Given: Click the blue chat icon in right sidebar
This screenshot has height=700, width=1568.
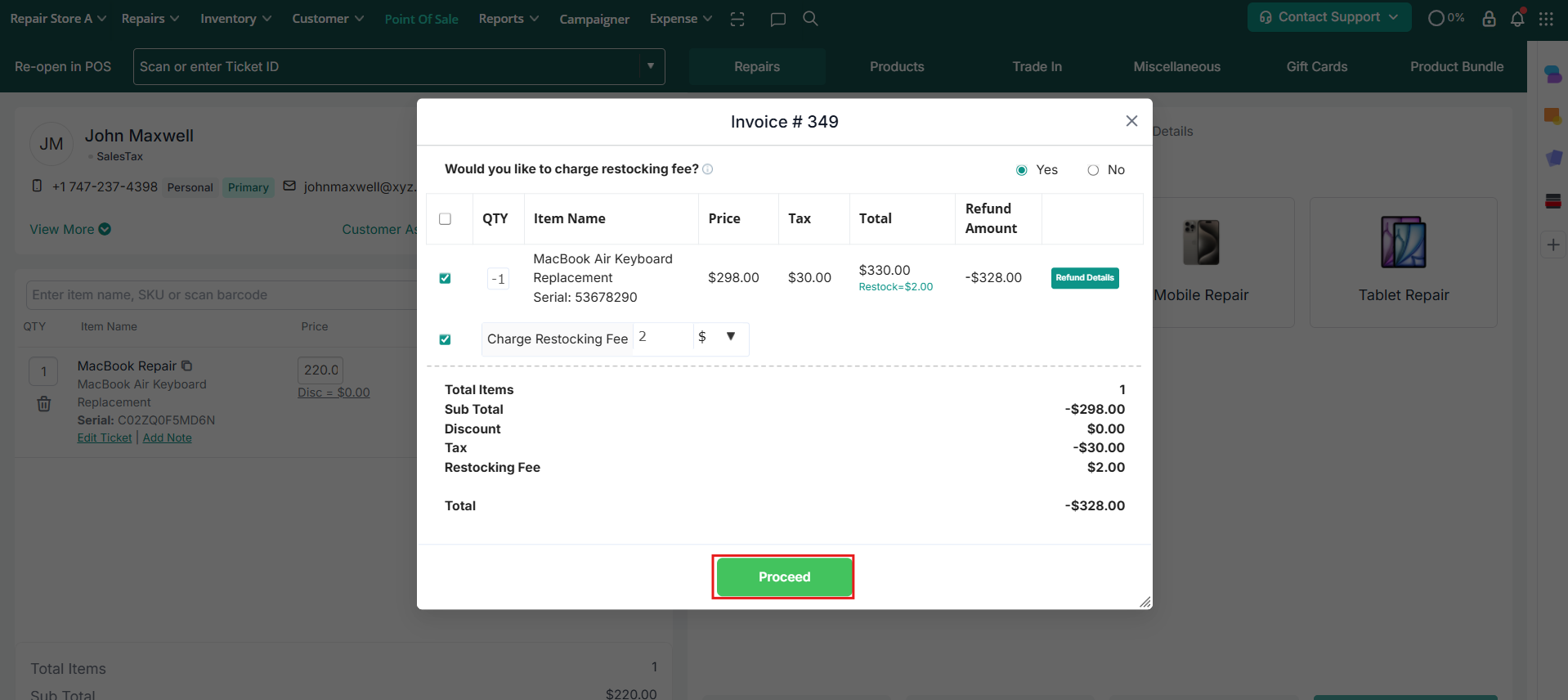Looking at the screenshot, I should pyautogui.click(x=1552, y=74).
